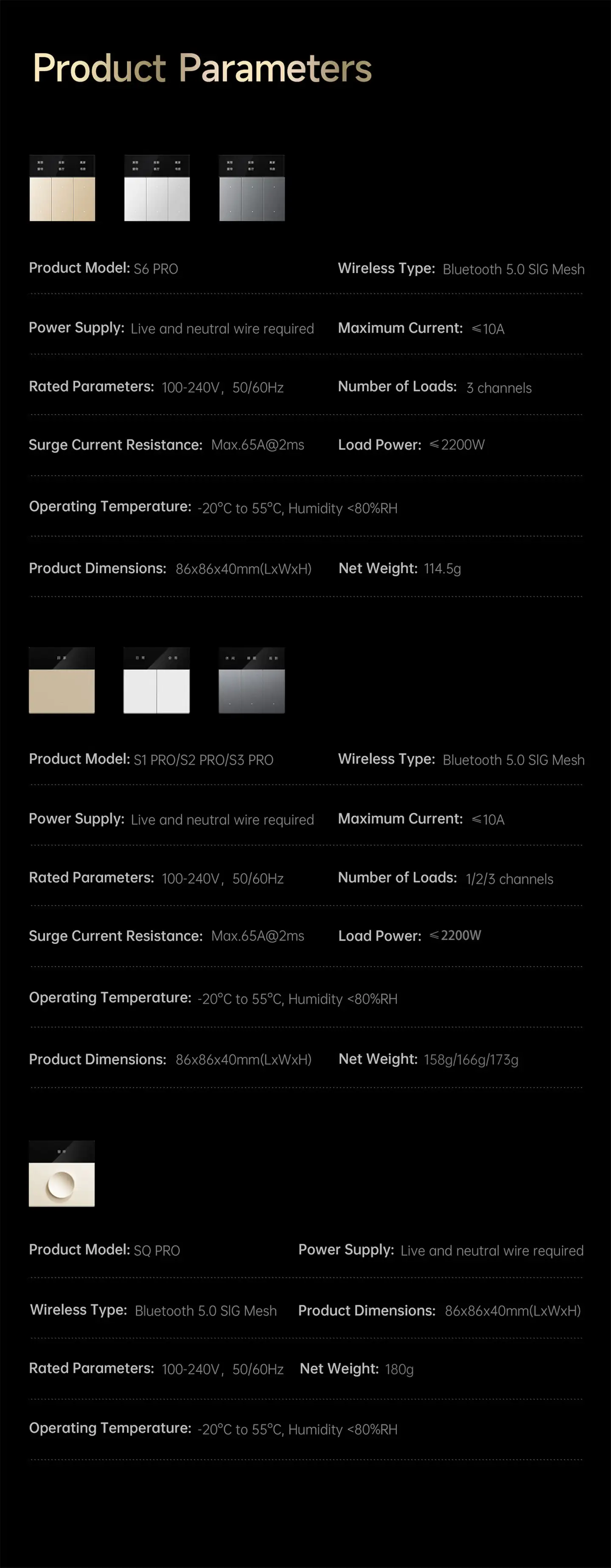The height and width of the screenshot is (1568, 611).
Task: Select the gold single-gang S1 PRO image
Action: [x=62, y=680]
